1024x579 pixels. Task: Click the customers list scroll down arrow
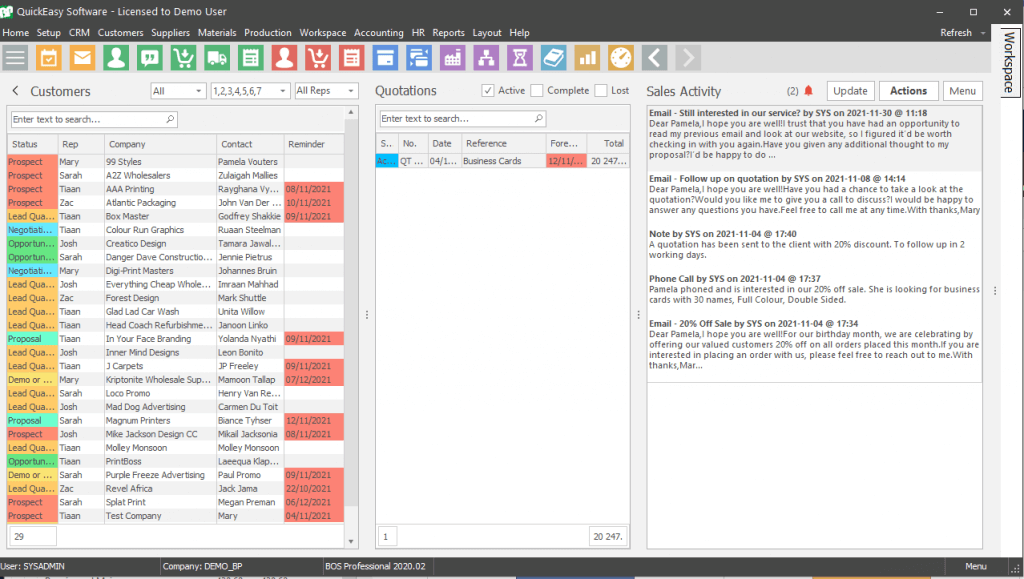point(351,541)
